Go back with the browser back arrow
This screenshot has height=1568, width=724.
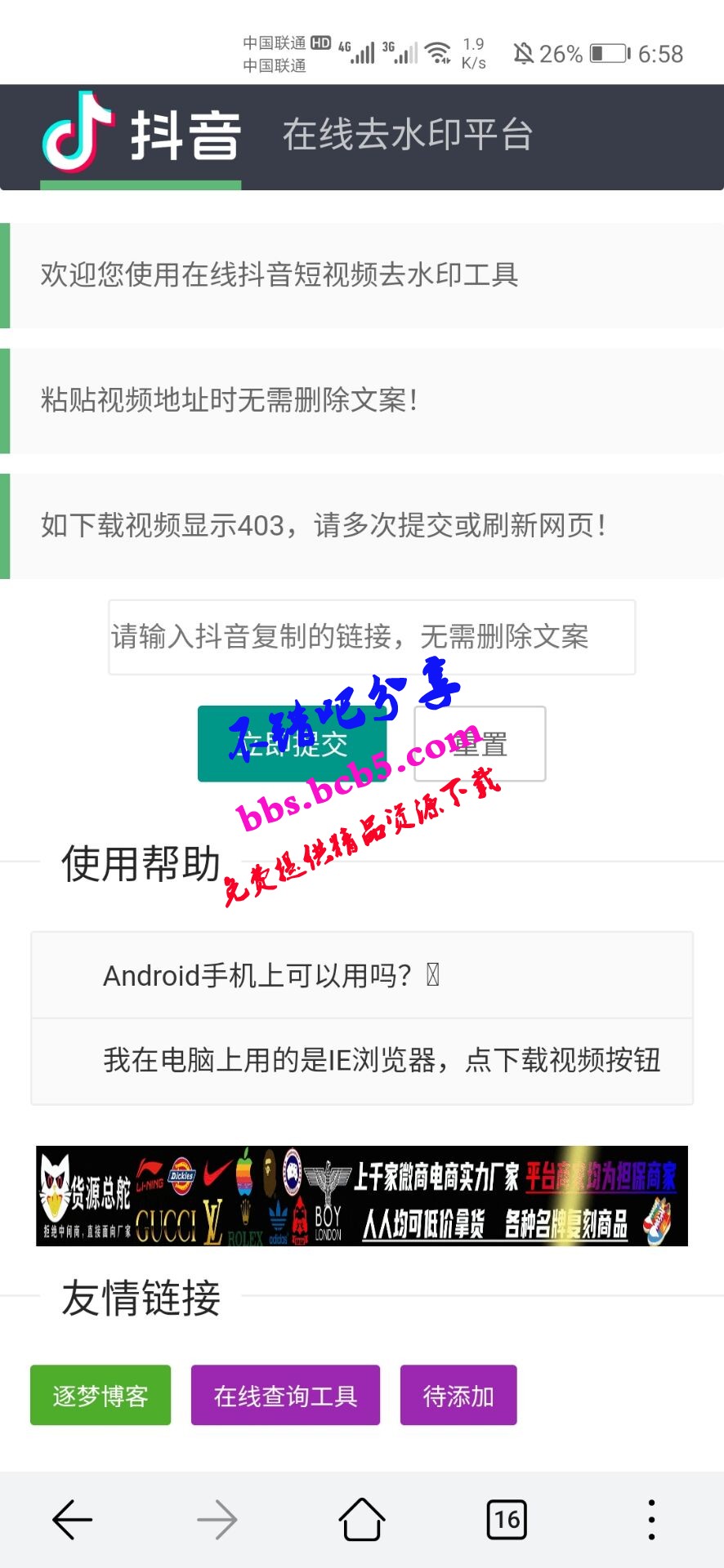coord(73,1520)
